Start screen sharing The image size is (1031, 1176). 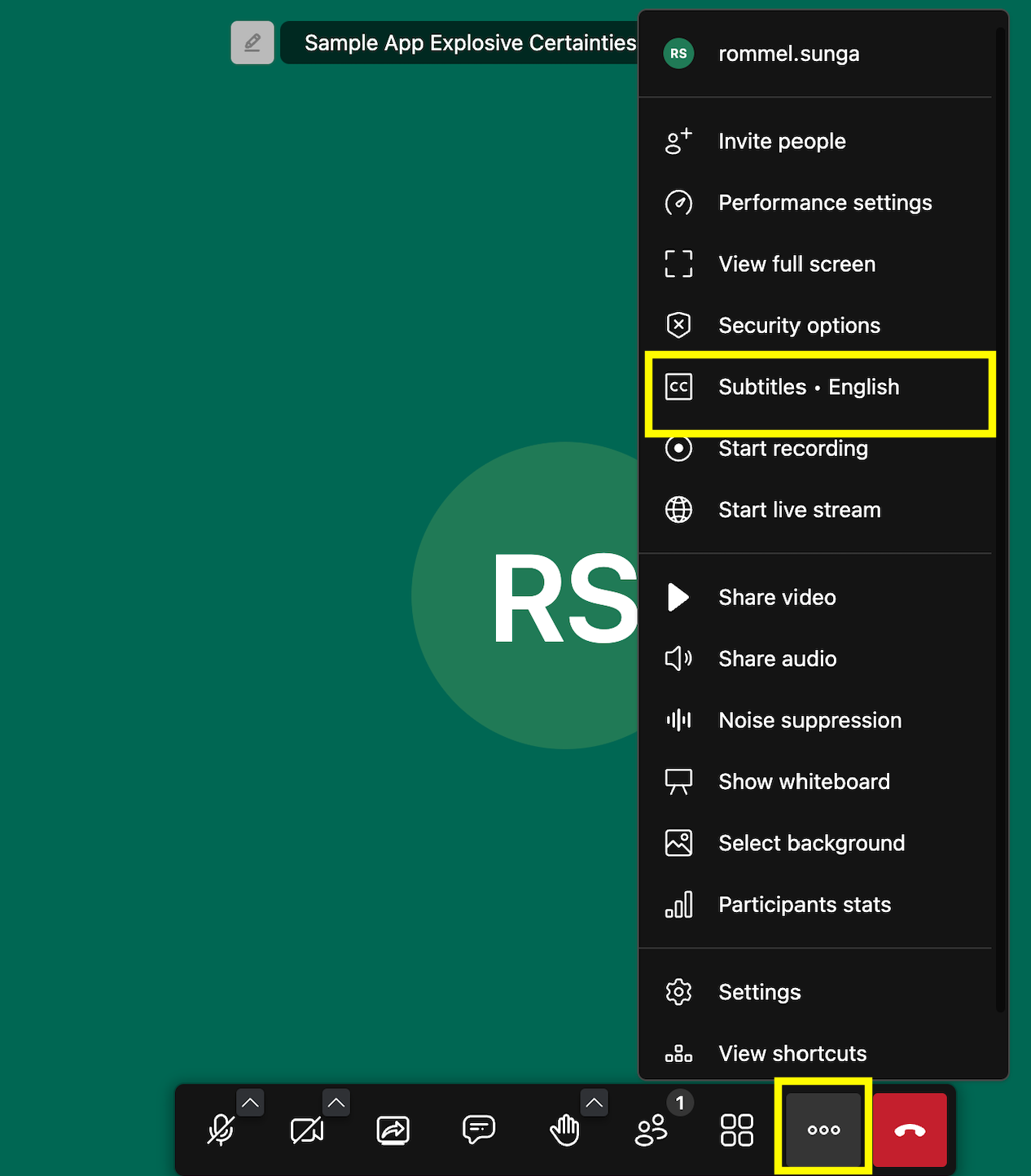(393, 1130)
